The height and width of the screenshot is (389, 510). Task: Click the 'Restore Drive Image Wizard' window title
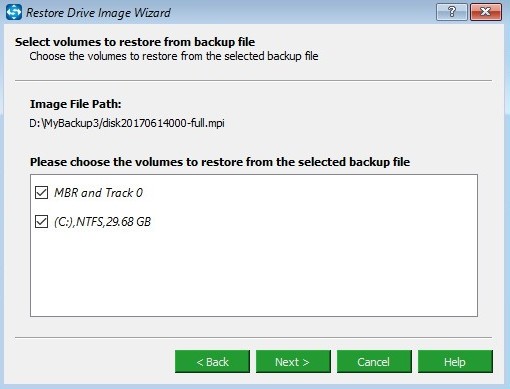(x=98, y=13)
